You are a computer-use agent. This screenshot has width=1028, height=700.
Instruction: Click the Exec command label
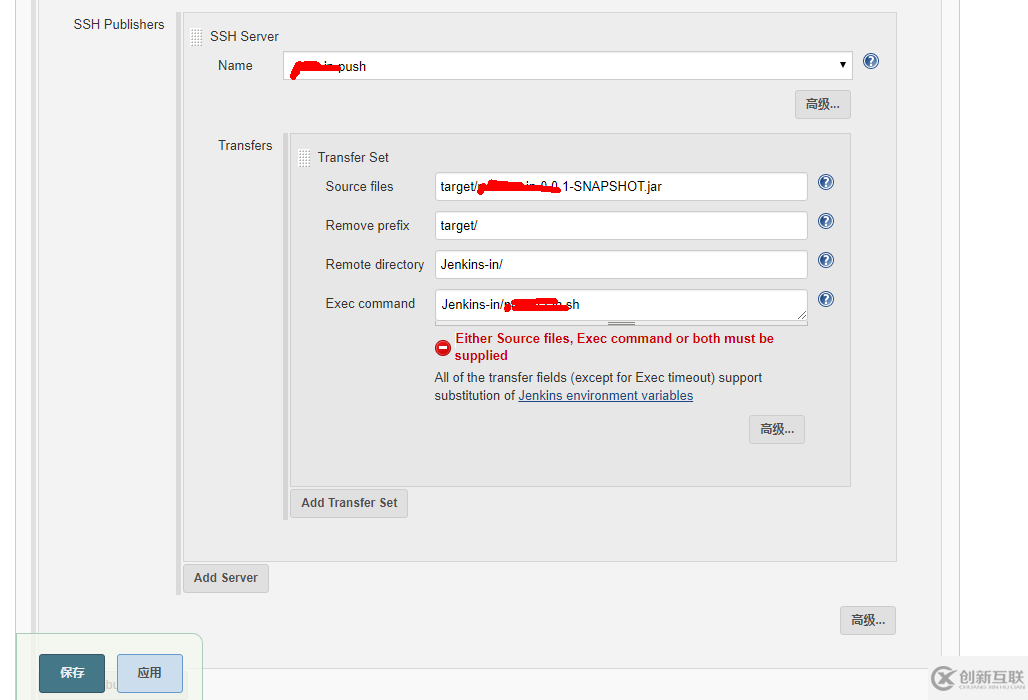(370, 303)
